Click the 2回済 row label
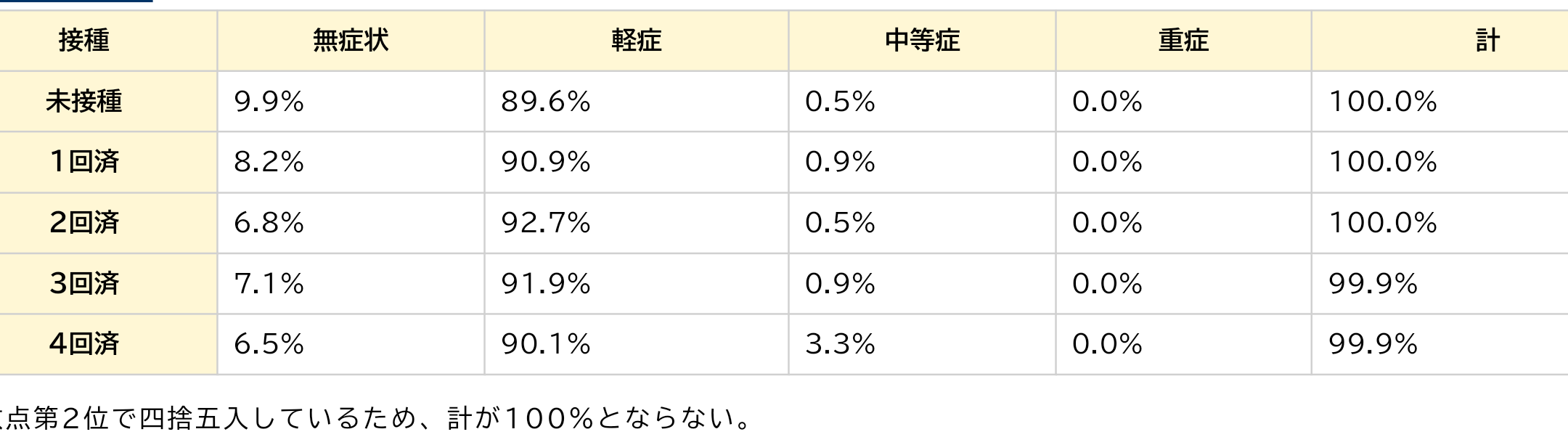 84,222
